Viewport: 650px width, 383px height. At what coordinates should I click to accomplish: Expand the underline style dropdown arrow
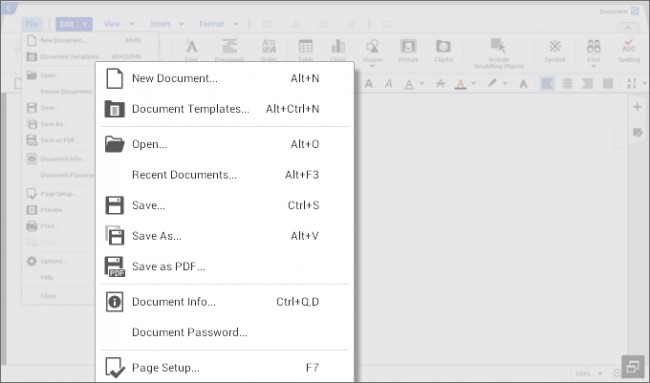pos(422,83)
